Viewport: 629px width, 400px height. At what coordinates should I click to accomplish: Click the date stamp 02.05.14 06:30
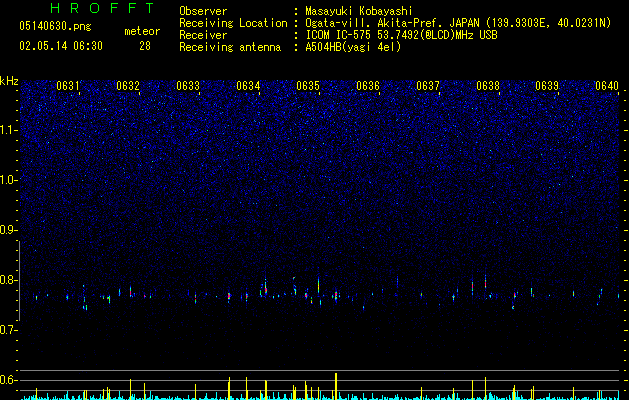pos(61,46)
